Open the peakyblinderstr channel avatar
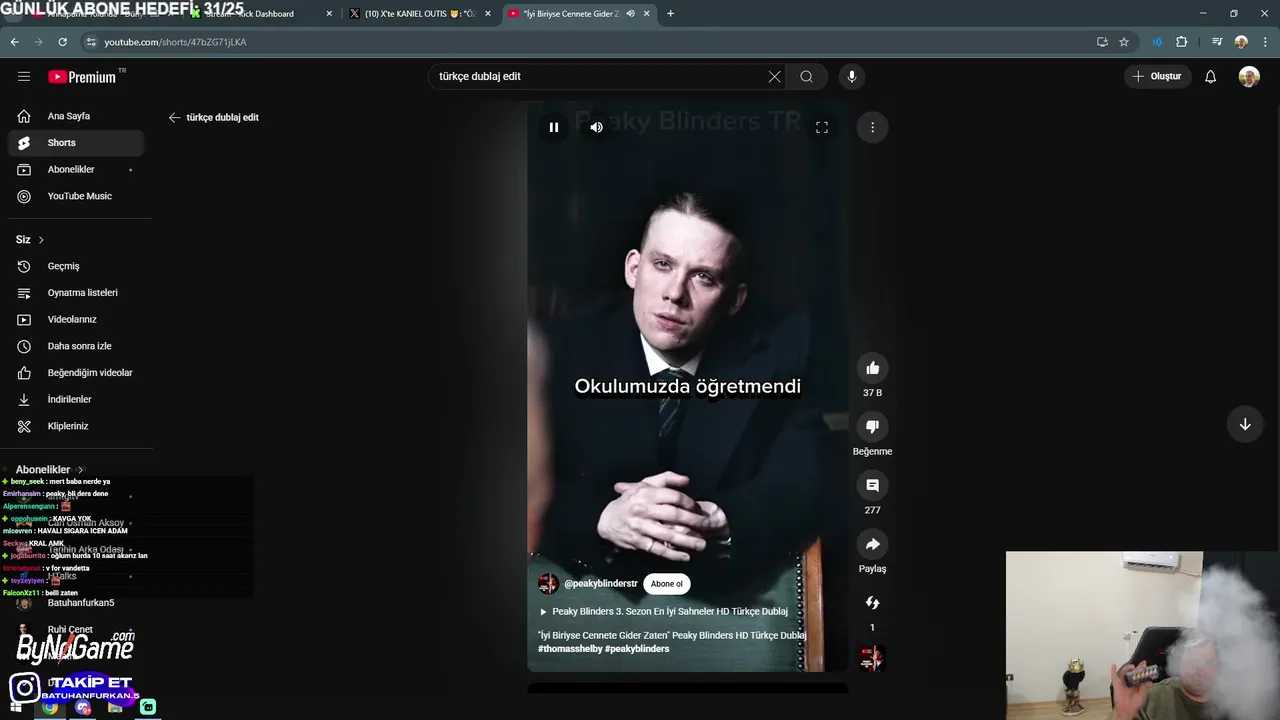The width and height of the screenshot is (1280, 720). [x=548, y=584]
